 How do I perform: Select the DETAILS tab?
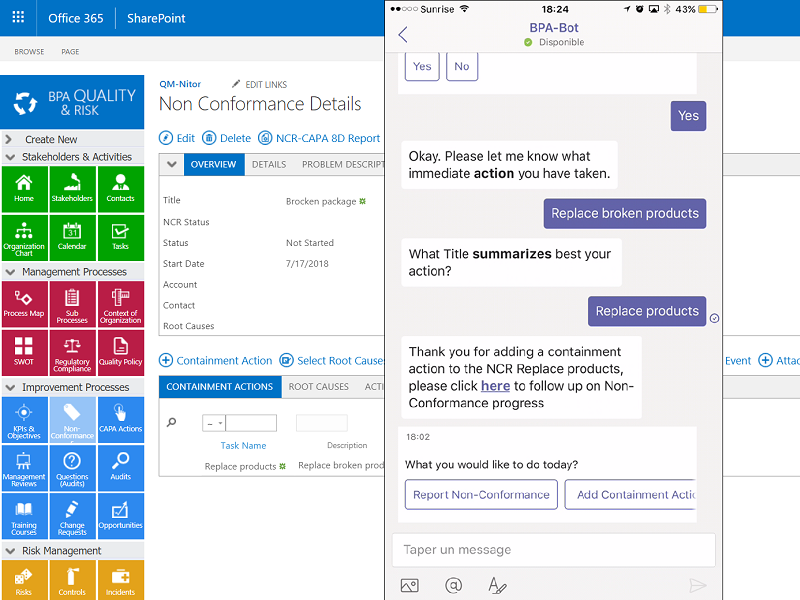click(269, 164)
